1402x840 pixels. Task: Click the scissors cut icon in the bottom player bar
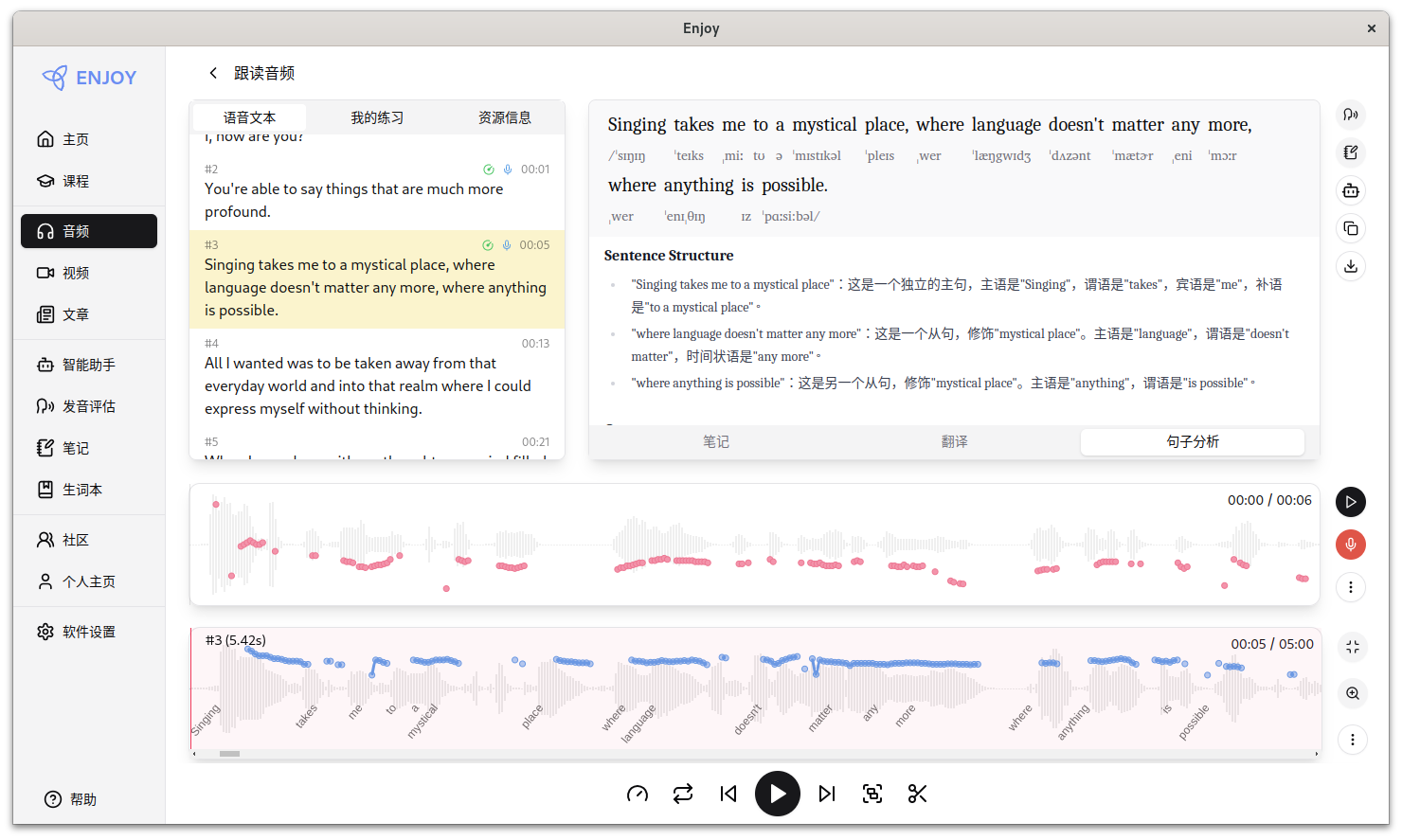(x=917, y=794)
